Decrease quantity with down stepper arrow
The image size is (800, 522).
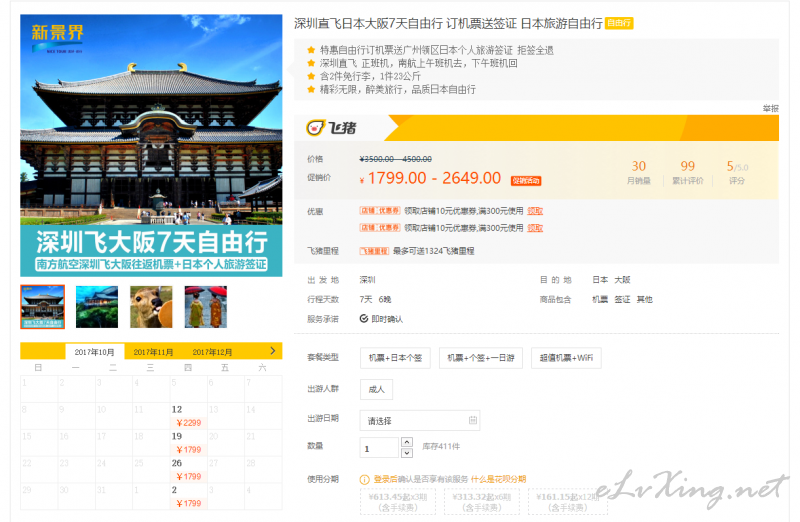click(407, 453)
